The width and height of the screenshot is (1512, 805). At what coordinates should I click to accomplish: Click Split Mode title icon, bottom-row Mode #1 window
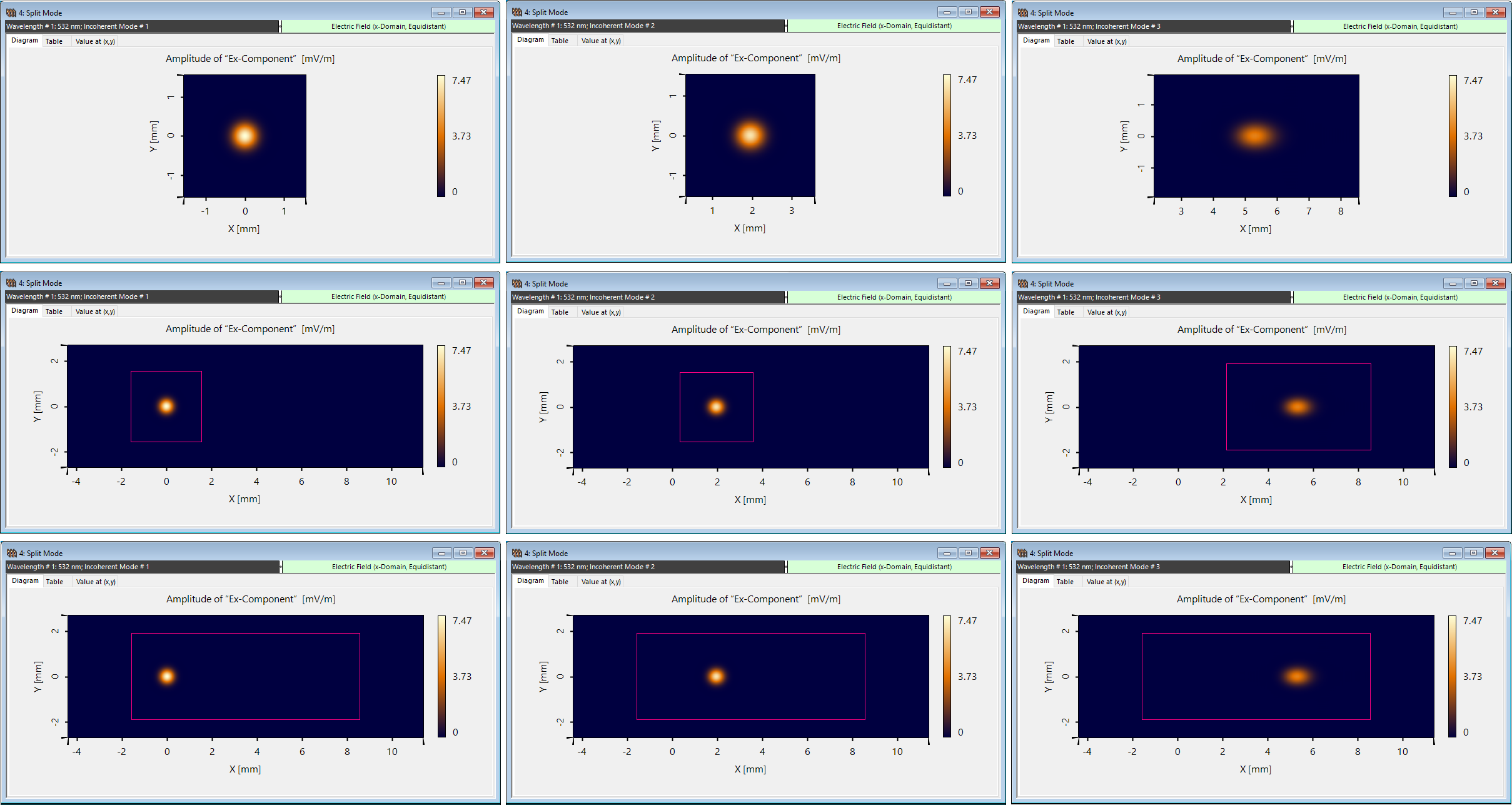click(x=12, y=553)
